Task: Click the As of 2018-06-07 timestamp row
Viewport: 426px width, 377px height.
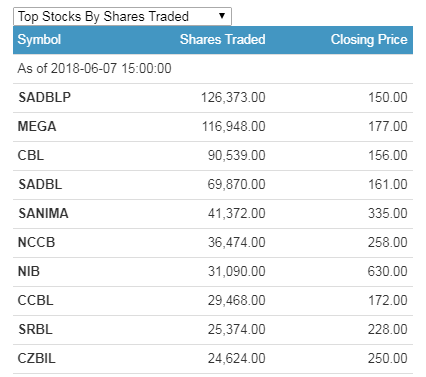Action: (x=213, y=69)
